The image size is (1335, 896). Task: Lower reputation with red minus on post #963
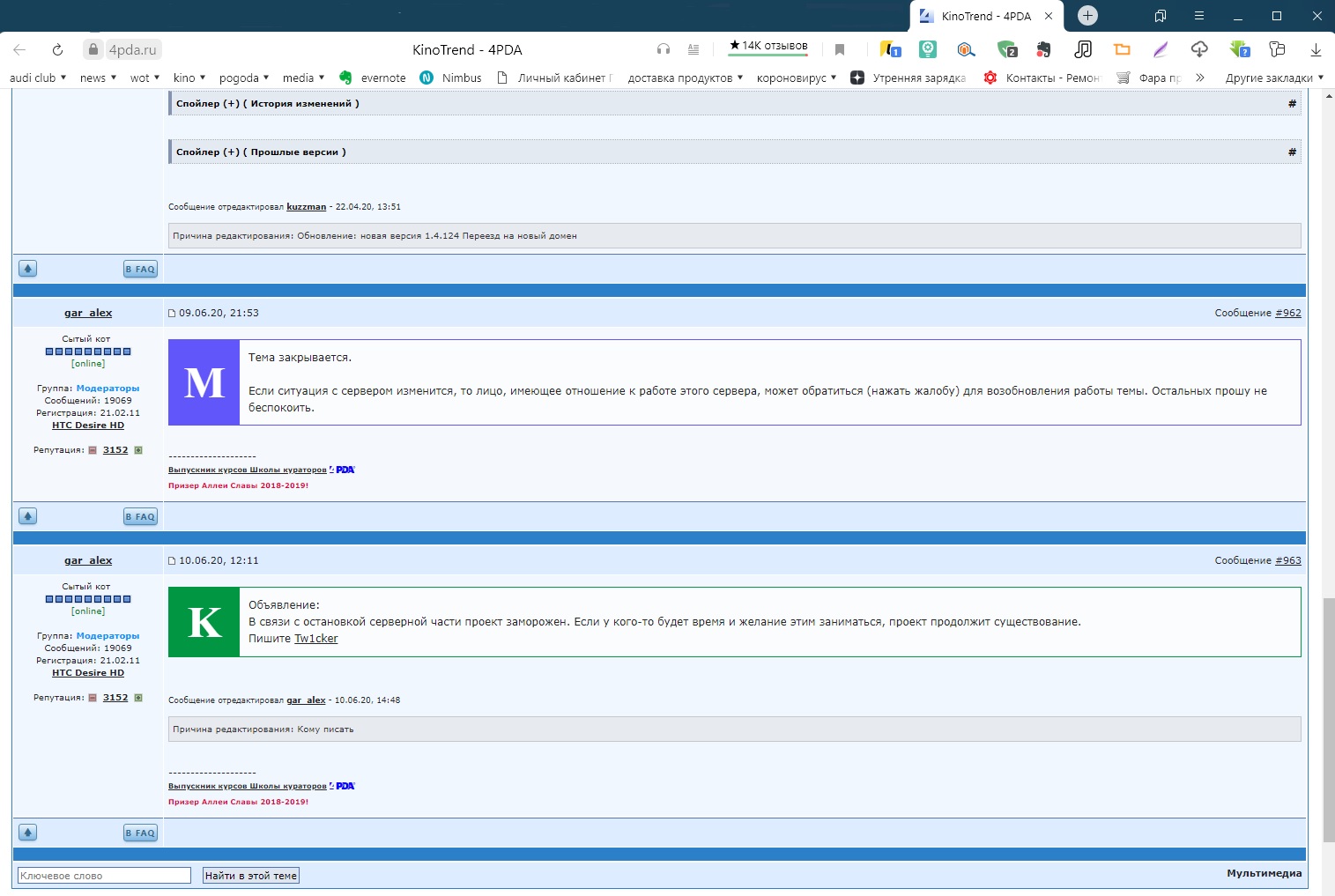point(93,698)
